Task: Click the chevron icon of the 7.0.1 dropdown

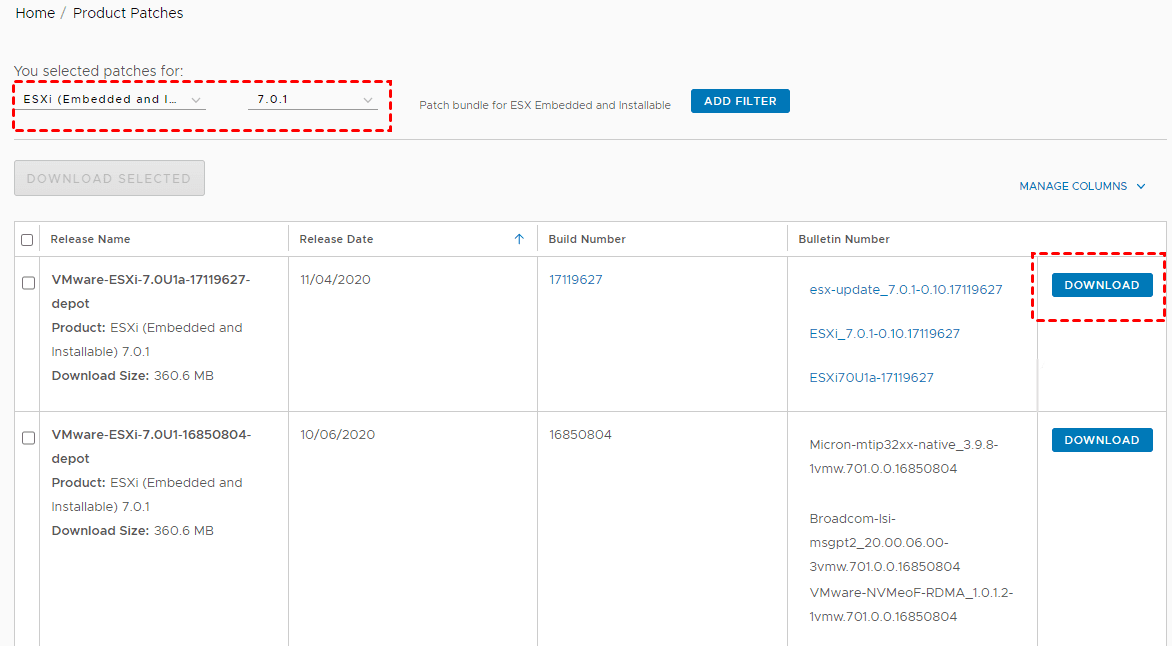Action: (368, 99)
